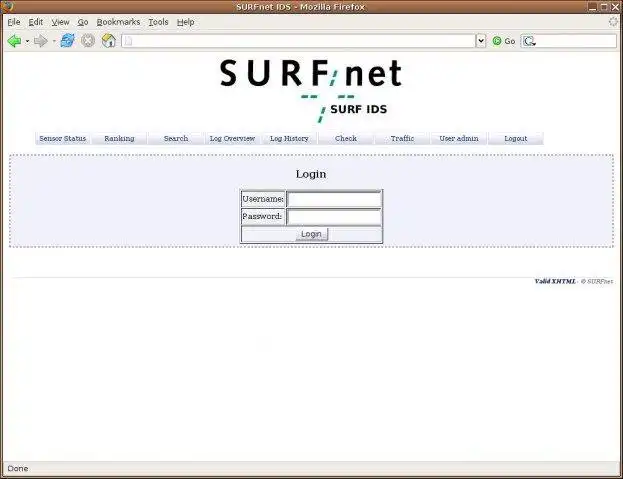Open the Log History tab
This screenshot has height=479, width=623.
pyautogui.click(x=289, y=139)
